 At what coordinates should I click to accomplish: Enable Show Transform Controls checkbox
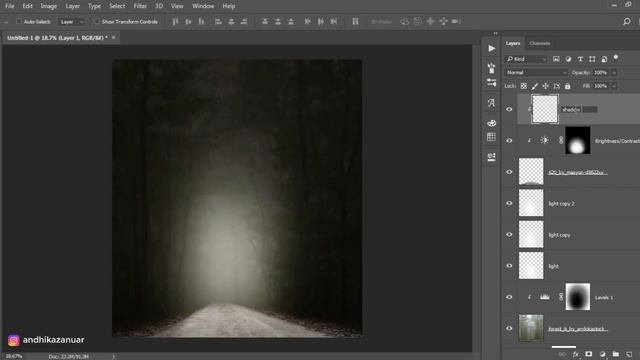click(97, 21)
